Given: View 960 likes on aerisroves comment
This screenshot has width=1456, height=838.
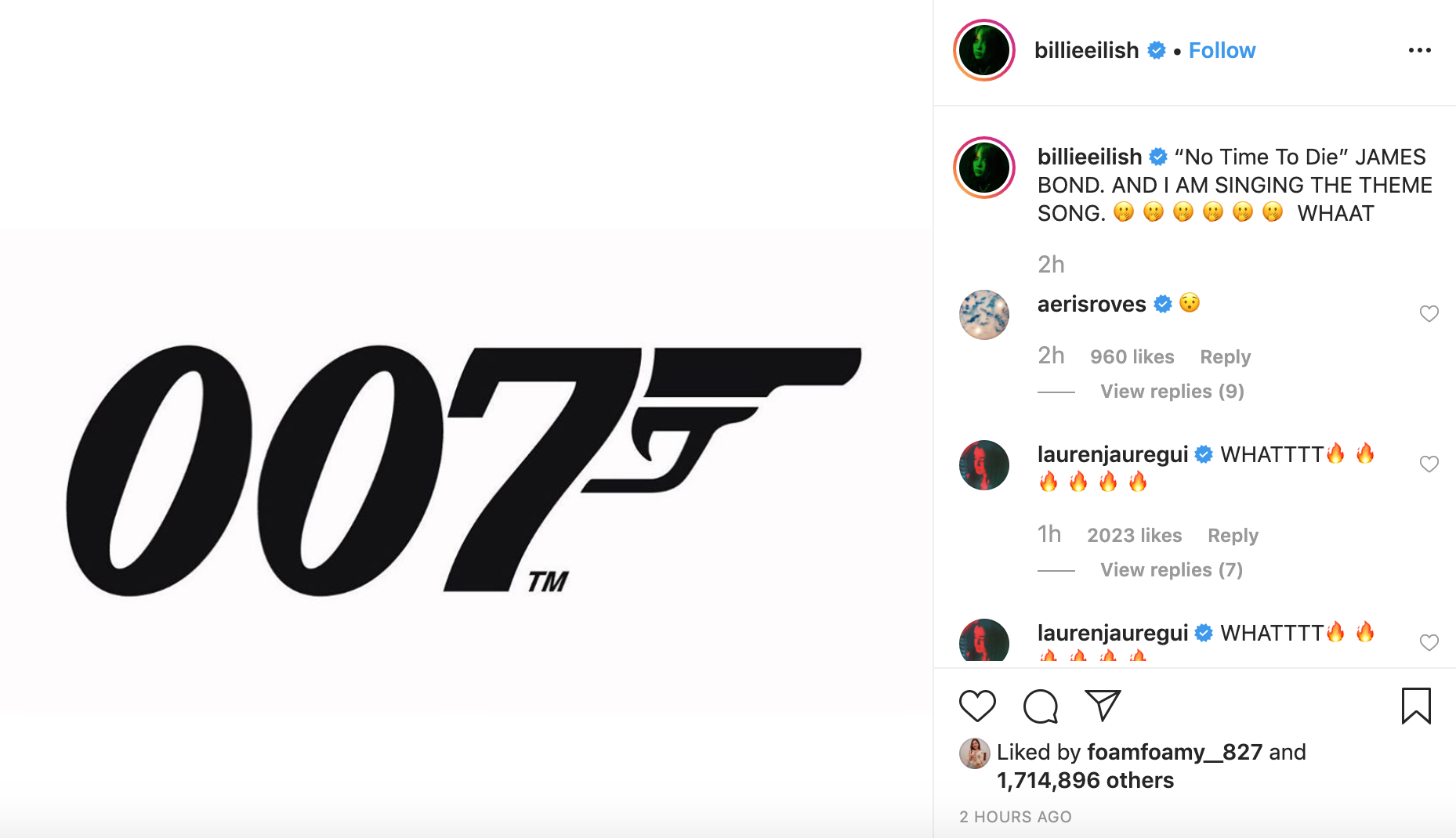Looking at the screenshot, I should coord(1132,357).
